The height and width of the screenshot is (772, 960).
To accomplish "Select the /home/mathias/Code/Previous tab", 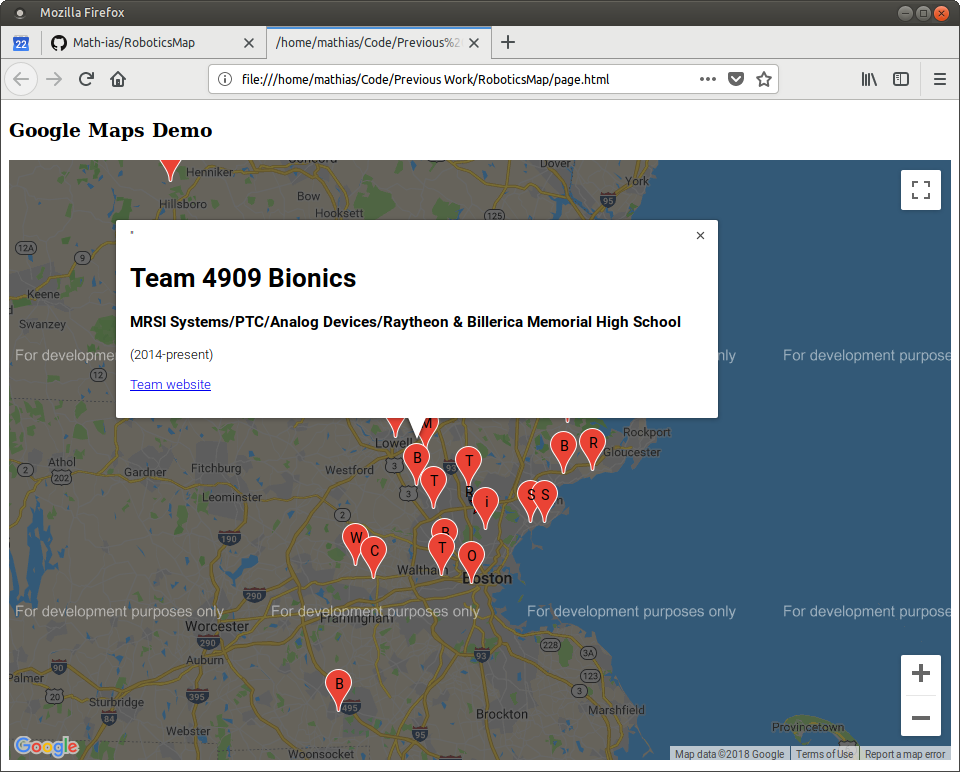I will (379, 43).
